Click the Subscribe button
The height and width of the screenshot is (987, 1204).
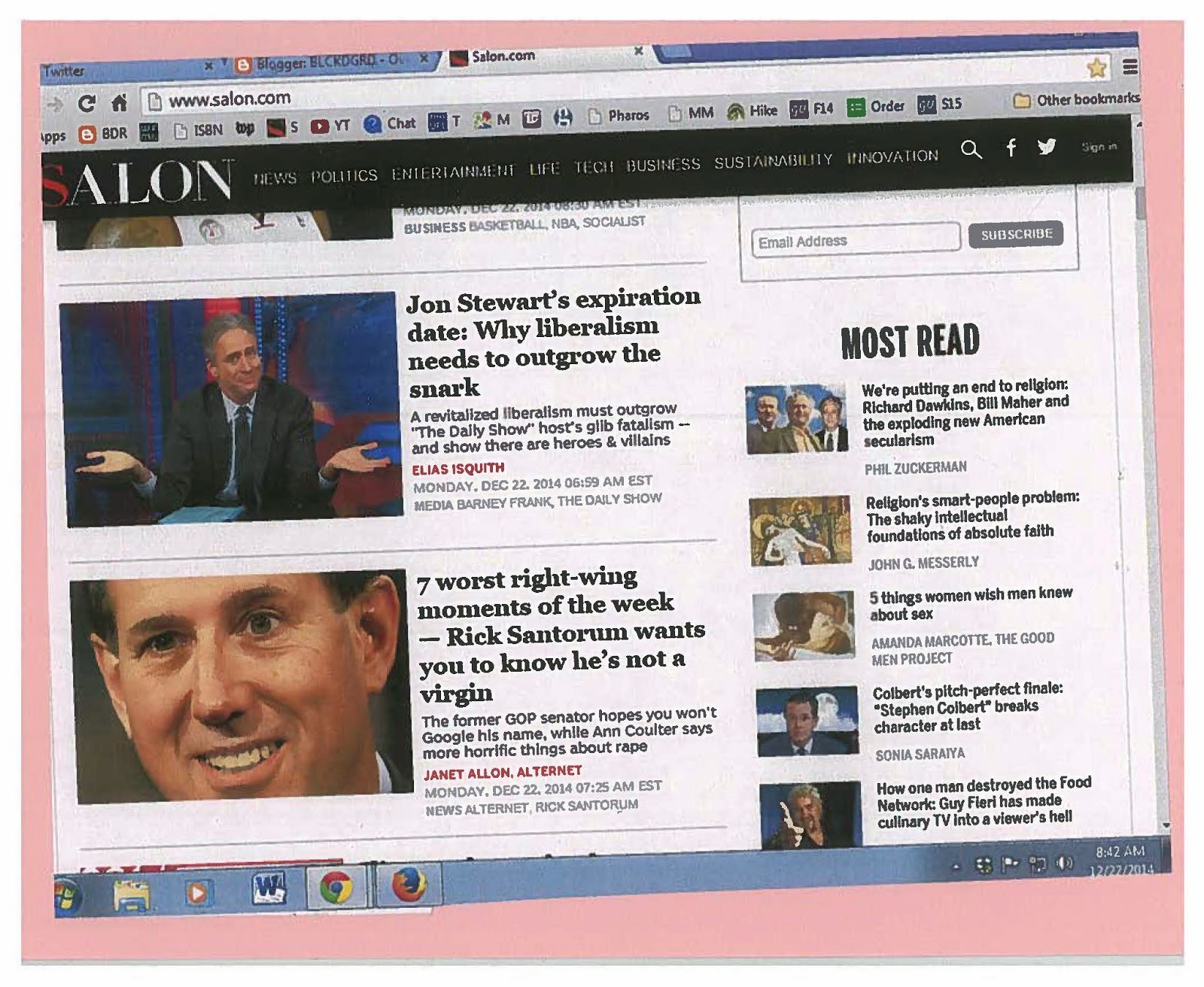1016,234
